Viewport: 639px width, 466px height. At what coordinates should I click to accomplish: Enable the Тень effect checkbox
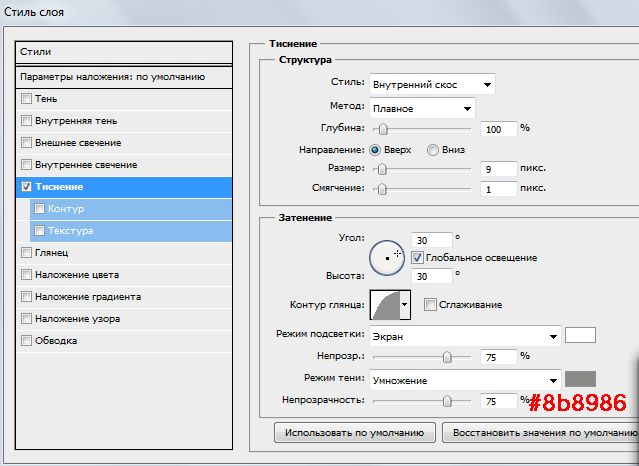(26, 99)
